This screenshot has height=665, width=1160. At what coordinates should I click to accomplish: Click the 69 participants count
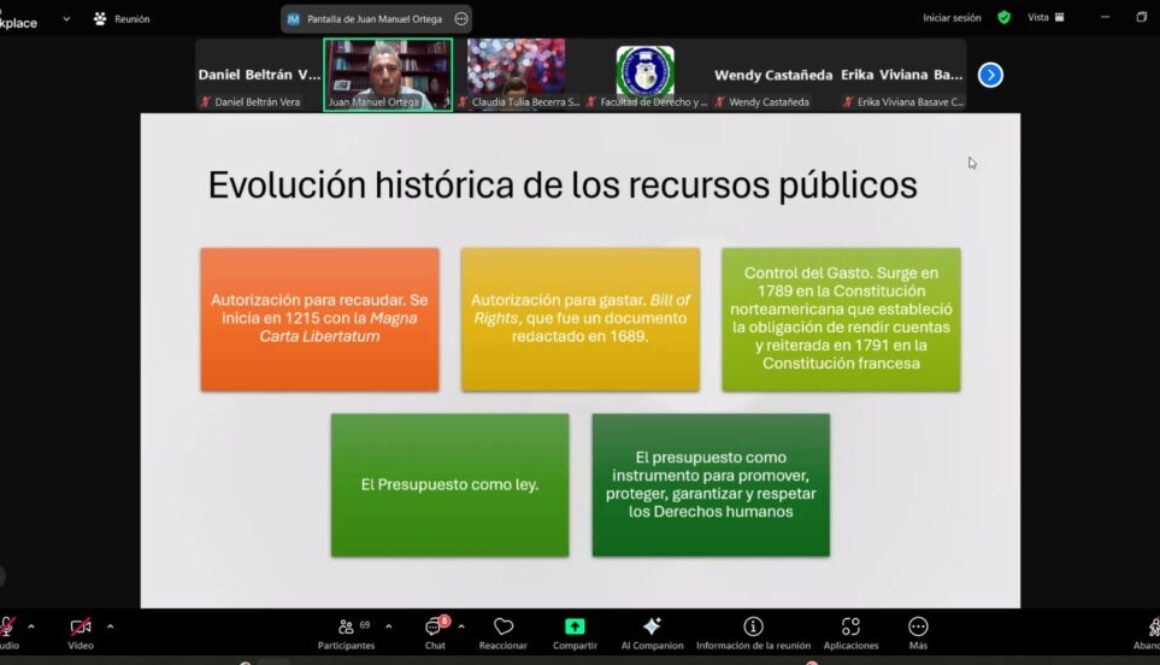point(365,625)
